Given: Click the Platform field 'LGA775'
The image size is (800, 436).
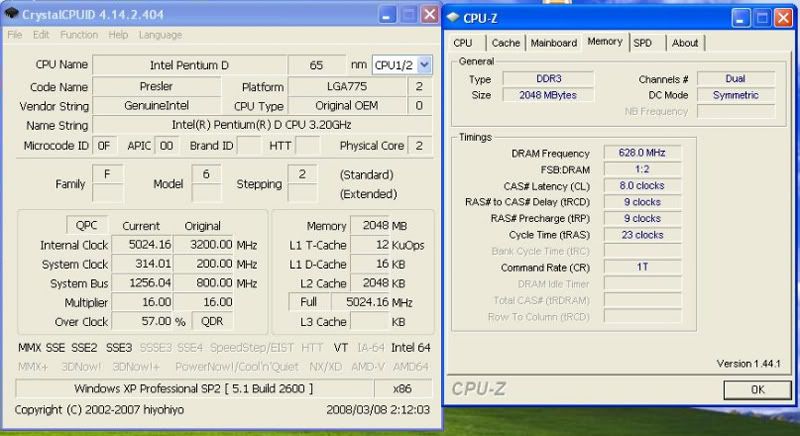Looking at the screenshot, I should (347, 86).
